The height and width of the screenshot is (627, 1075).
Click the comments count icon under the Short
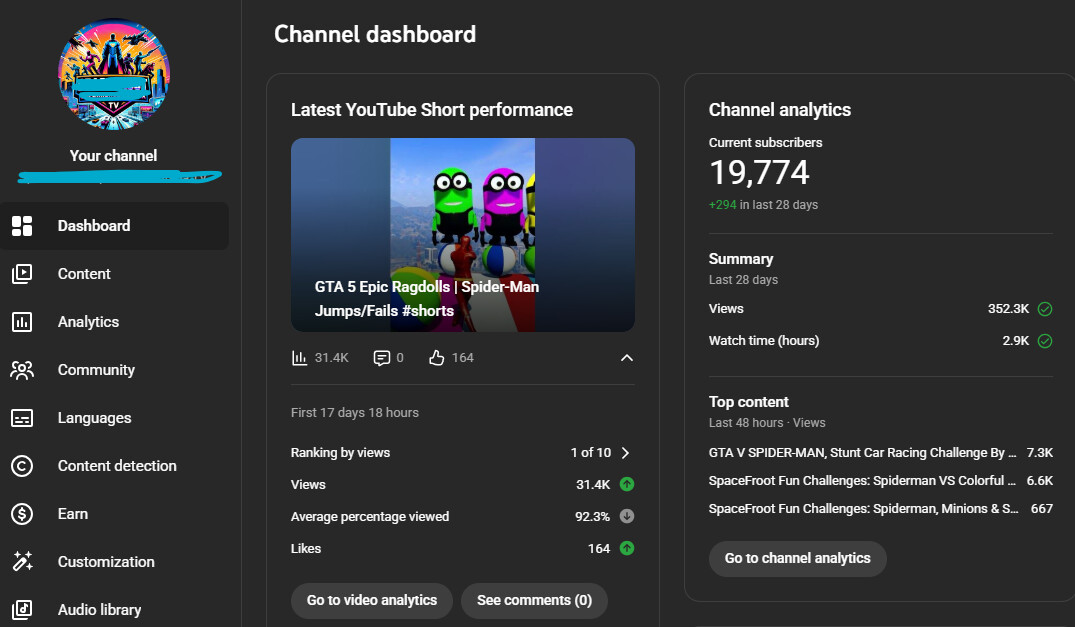[x=381, y=358]
